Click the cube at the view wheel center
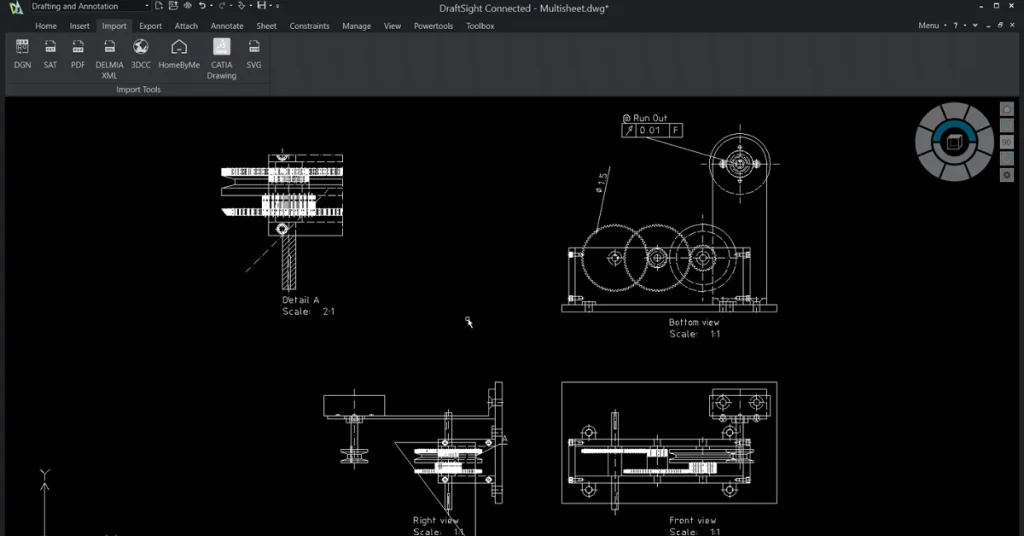 click(x=954, y=141)
